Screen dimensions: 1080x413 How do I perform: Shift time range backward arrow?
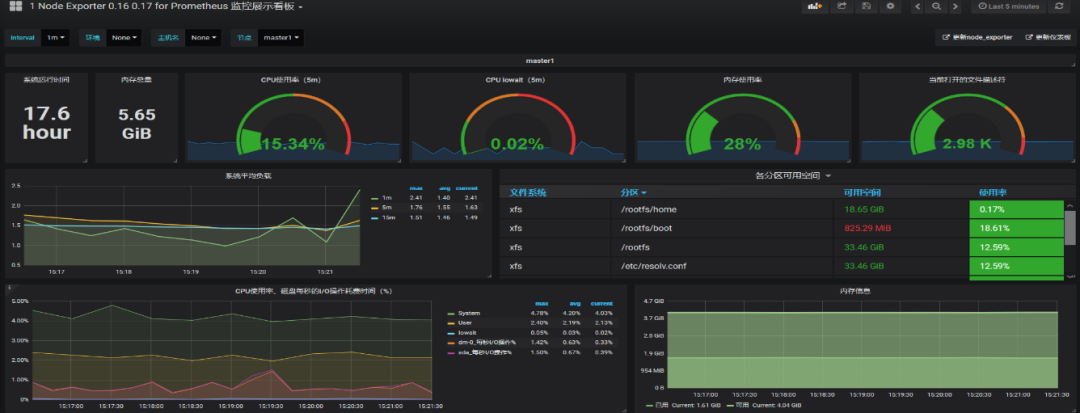[x=918, y=6]
